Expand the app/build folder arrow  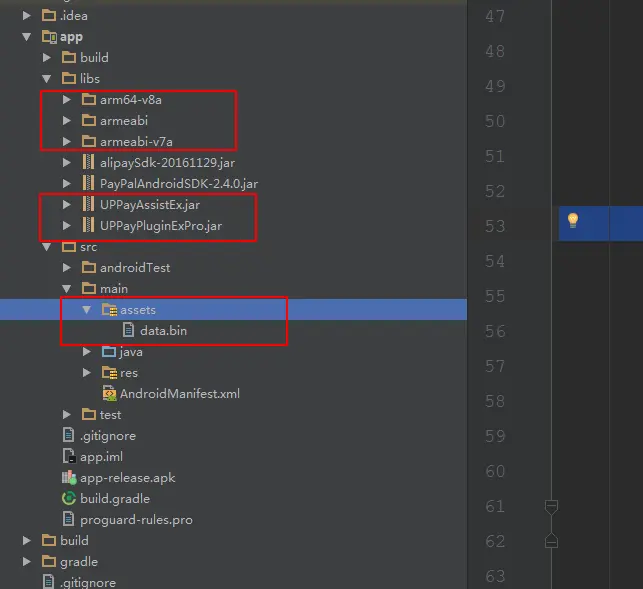coord(47,57)
